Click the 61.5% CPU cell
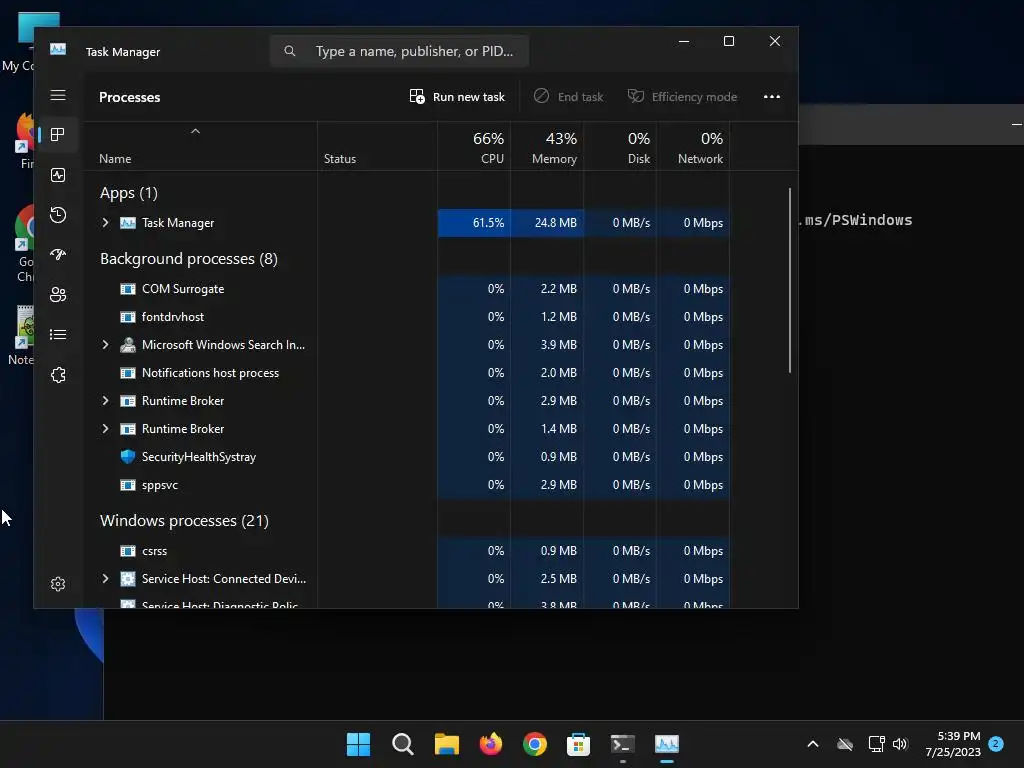Screen dimensions: 1024x768 click(x=474, y=223)
